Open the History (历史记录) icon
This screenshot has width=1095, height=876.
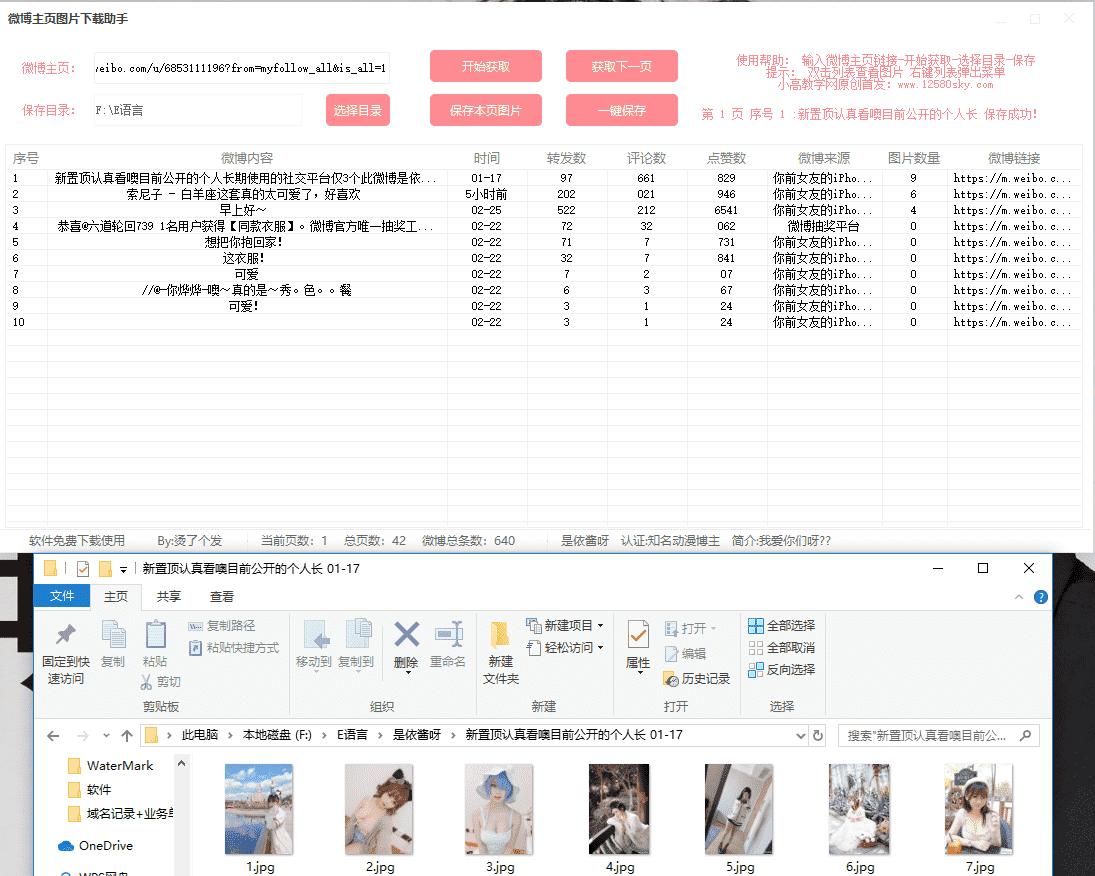[673, 679]
